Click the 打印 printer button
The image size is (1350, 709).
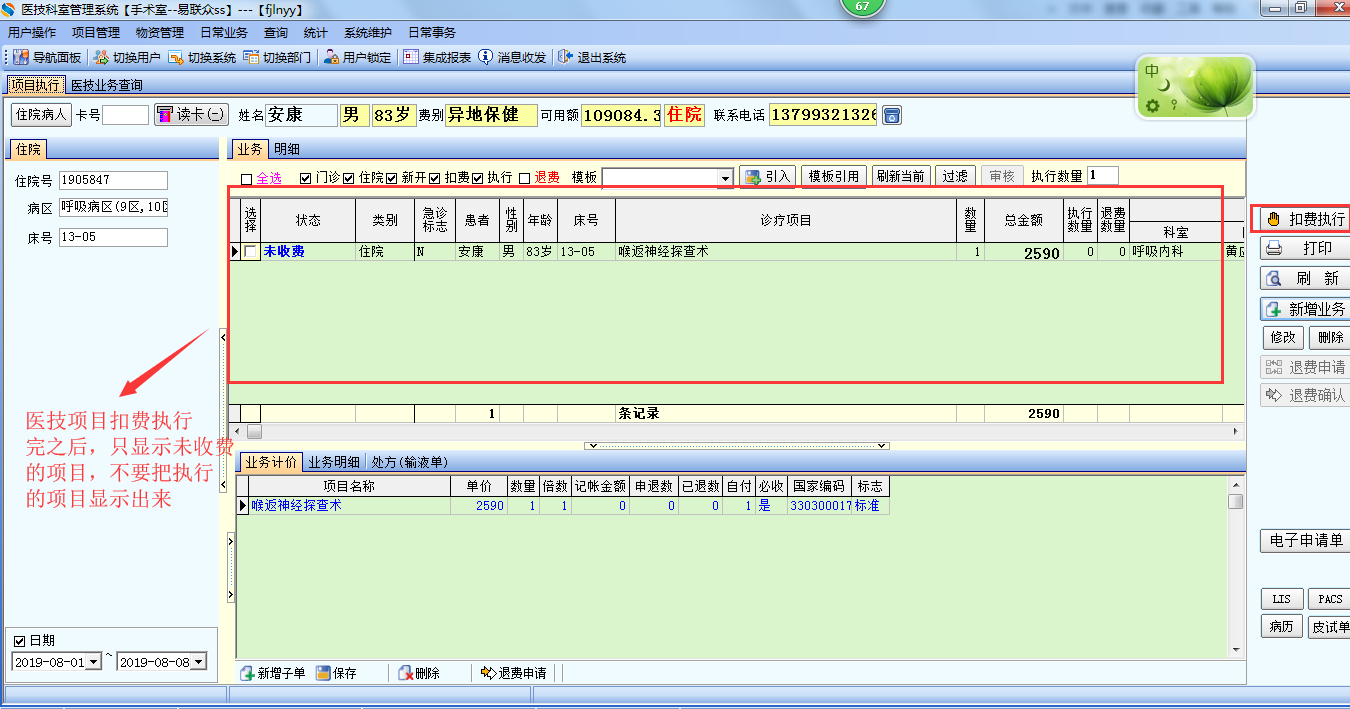(1304, 248)
